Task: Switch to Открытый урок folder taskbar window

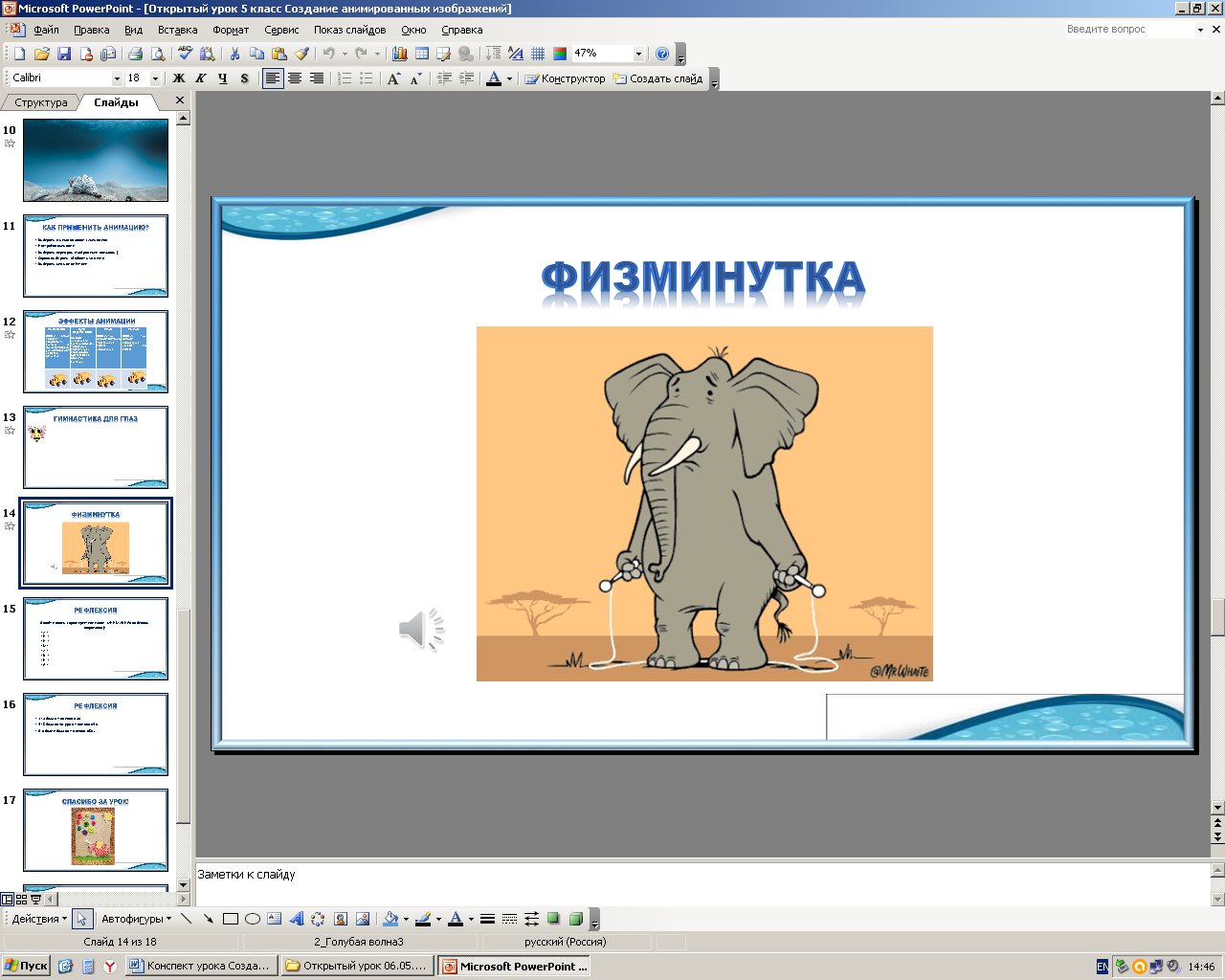Action: tap(358, 967)
